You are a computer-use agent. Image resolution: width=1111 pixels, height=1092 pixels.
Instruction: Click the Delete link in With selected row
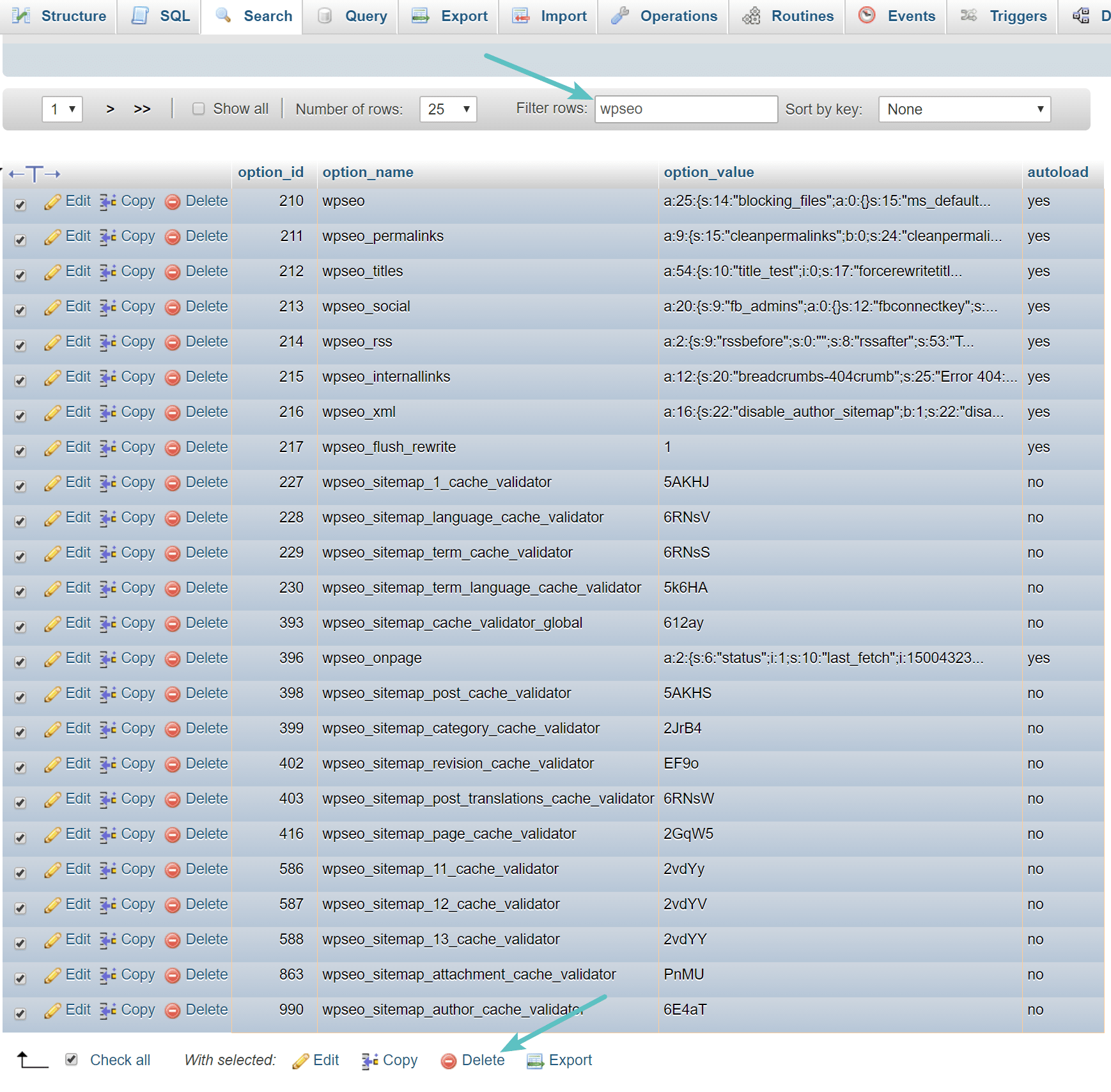pyautogui.click(x=482, y=1059)
